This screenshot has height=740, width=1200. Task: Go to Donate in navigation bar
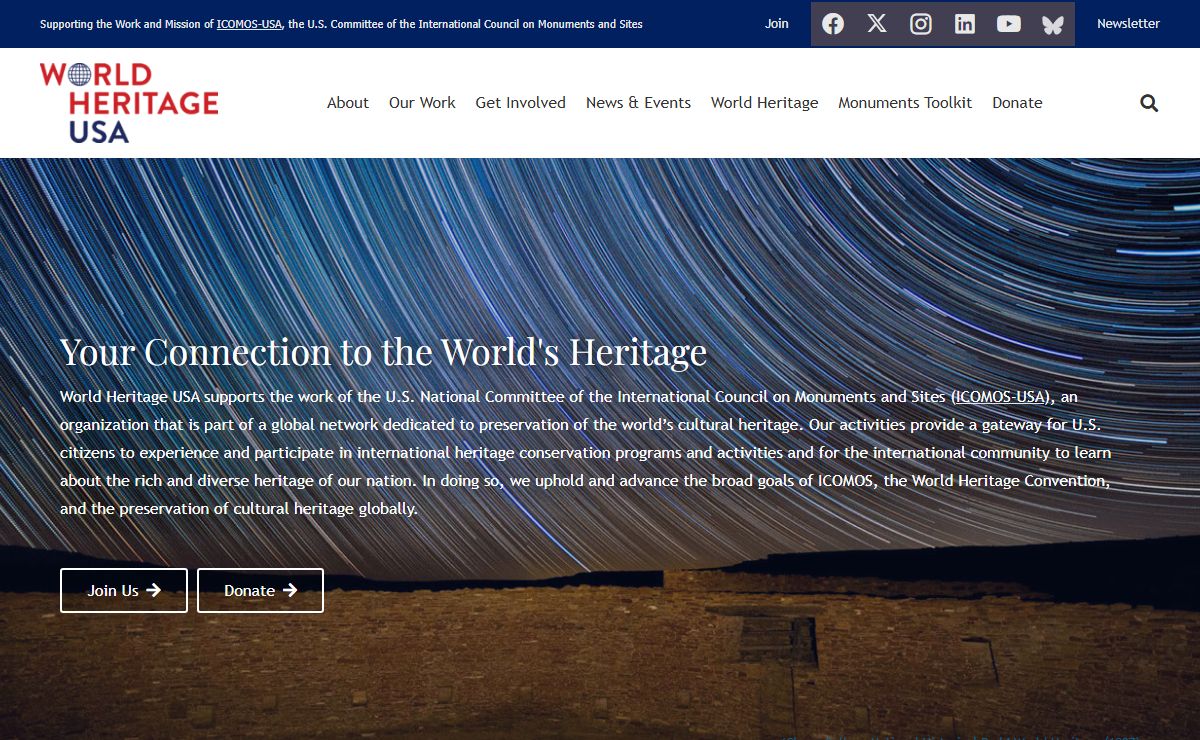coord(1017,103)
